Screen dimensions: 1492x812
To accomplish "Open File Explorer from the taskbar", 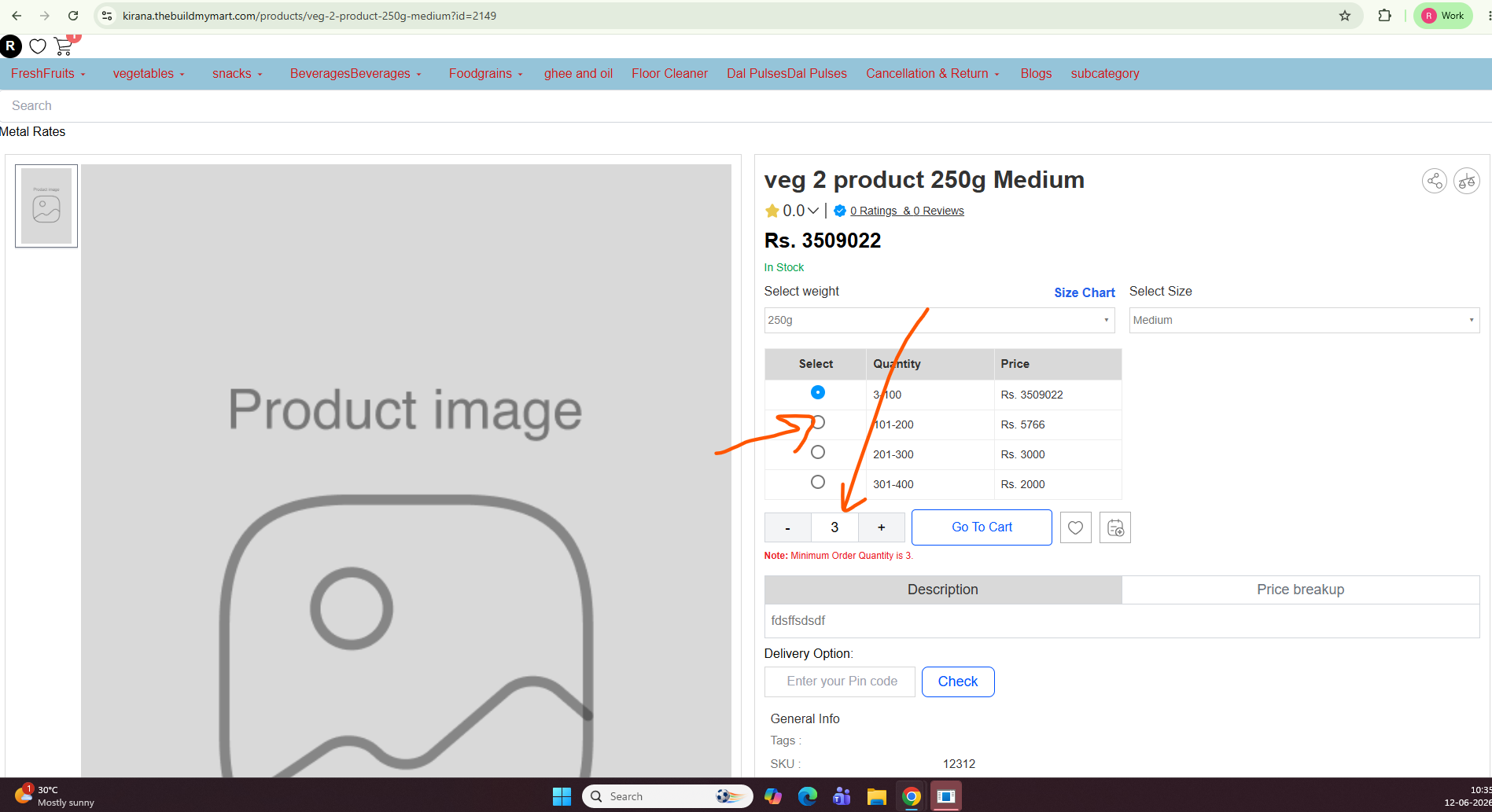I will [x=877, y=796].
